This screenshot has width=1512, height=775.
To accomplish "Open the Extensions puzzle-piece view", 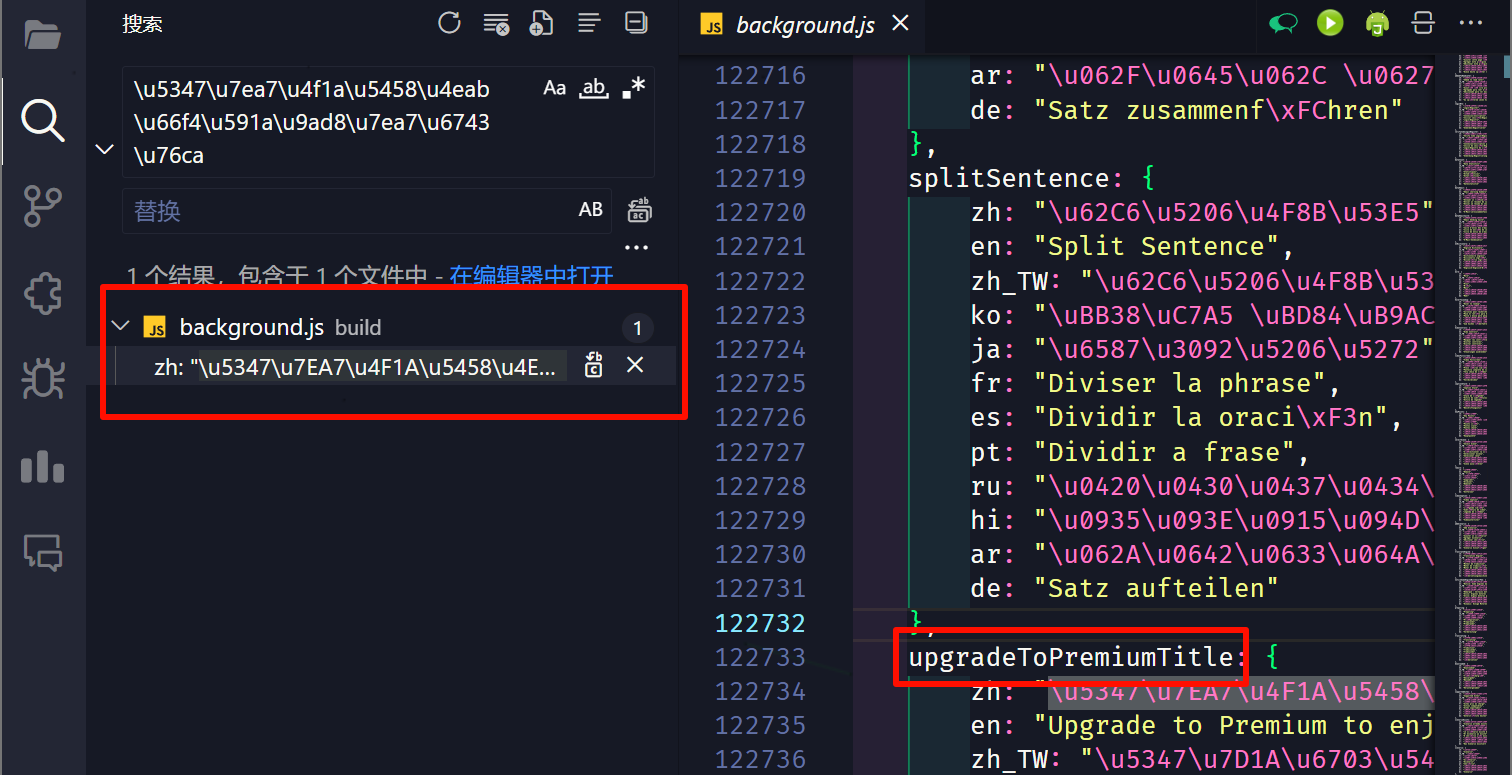I will (43, 294).
